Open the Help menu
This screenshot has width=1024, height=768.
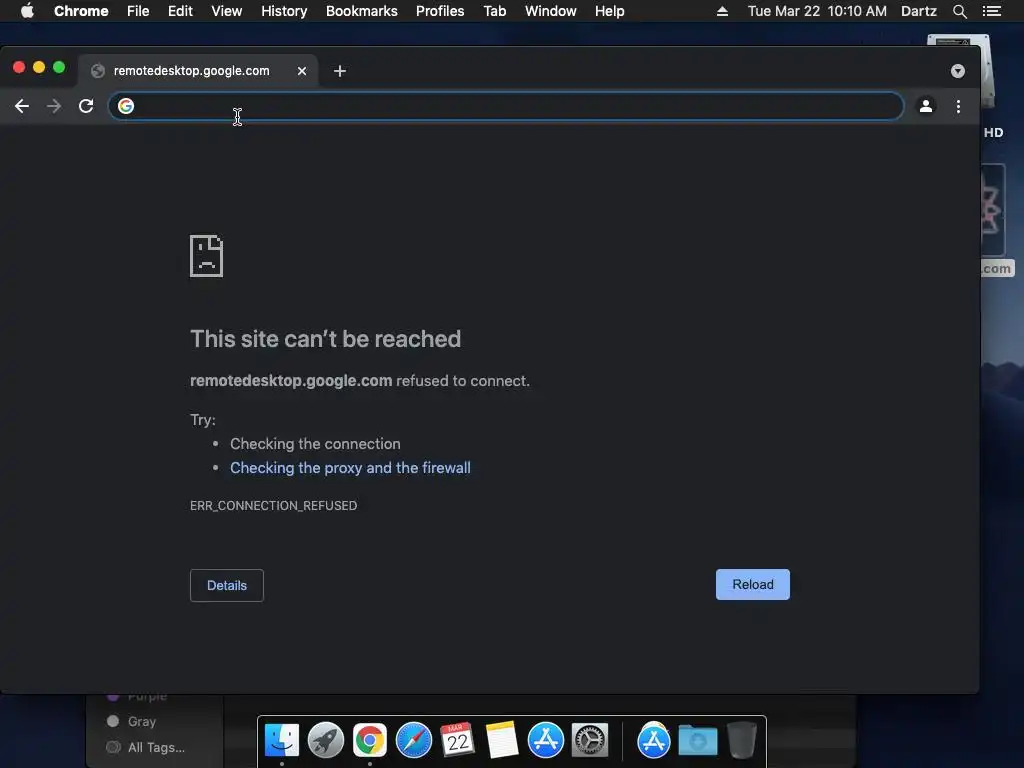click(x=609, y=11)
